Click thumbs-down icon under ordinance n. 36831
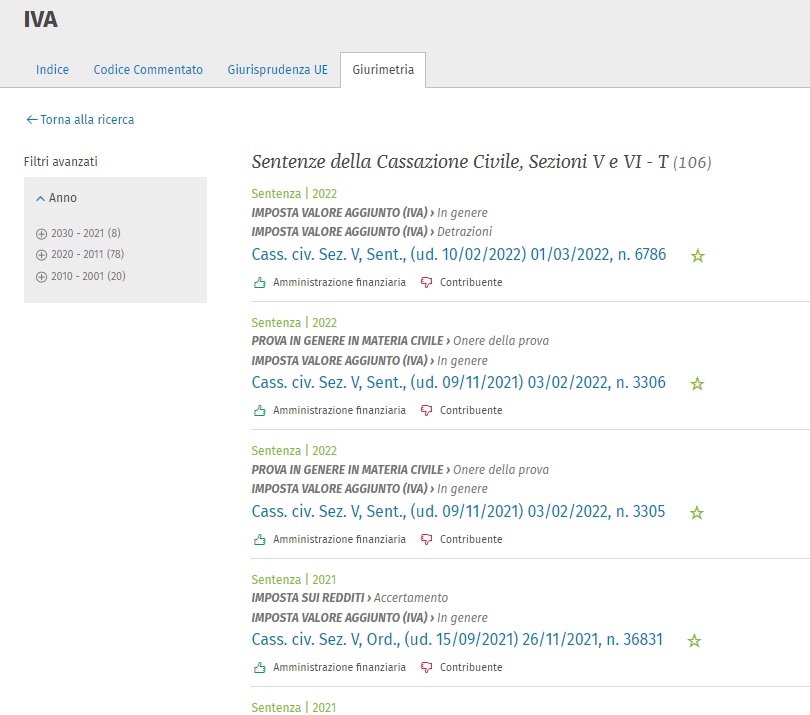This screenshot has width=810, height=715. click(x=427, y=668)
